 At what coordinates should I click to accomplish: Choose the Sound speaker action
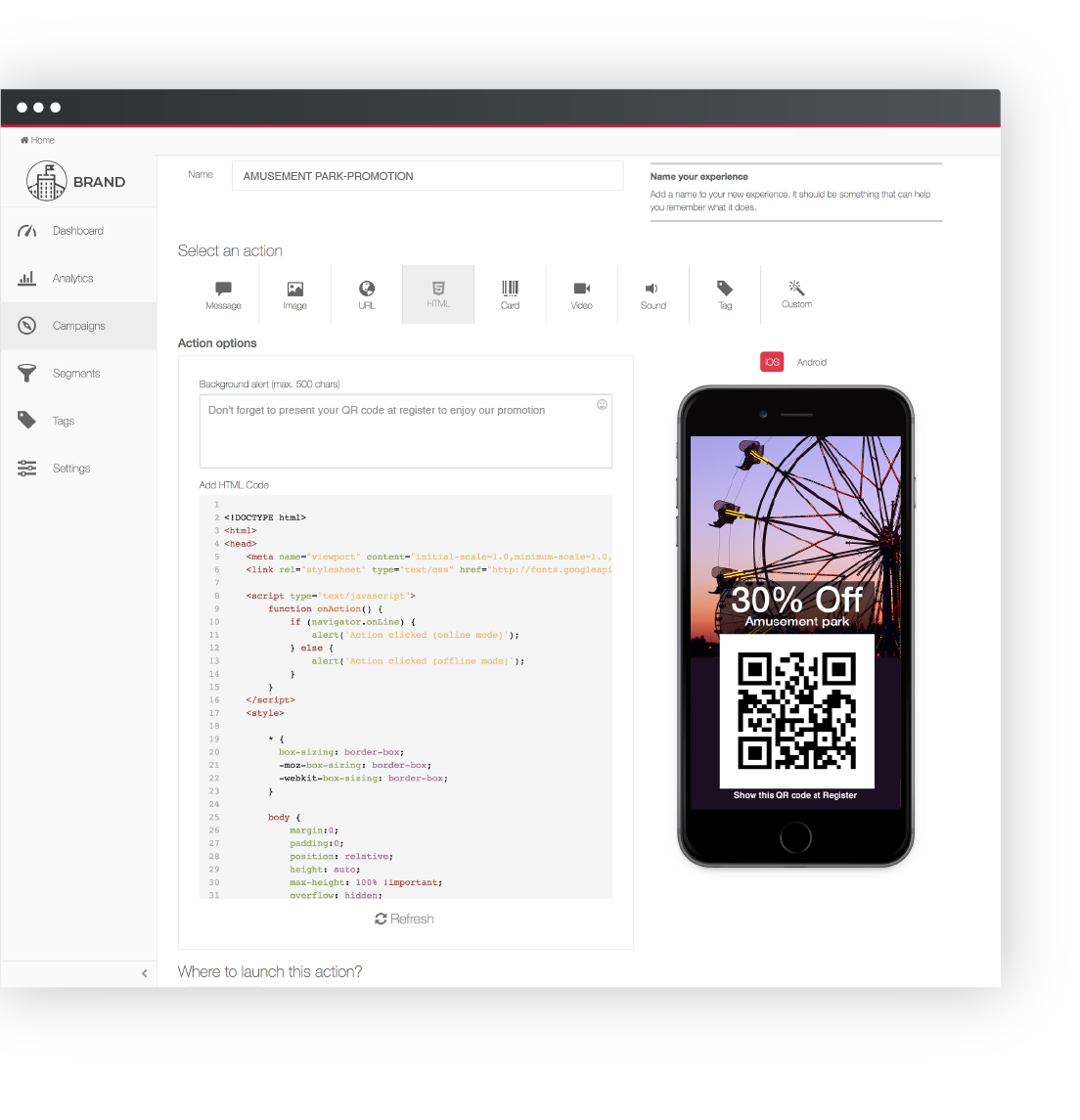tap(652, 295)
